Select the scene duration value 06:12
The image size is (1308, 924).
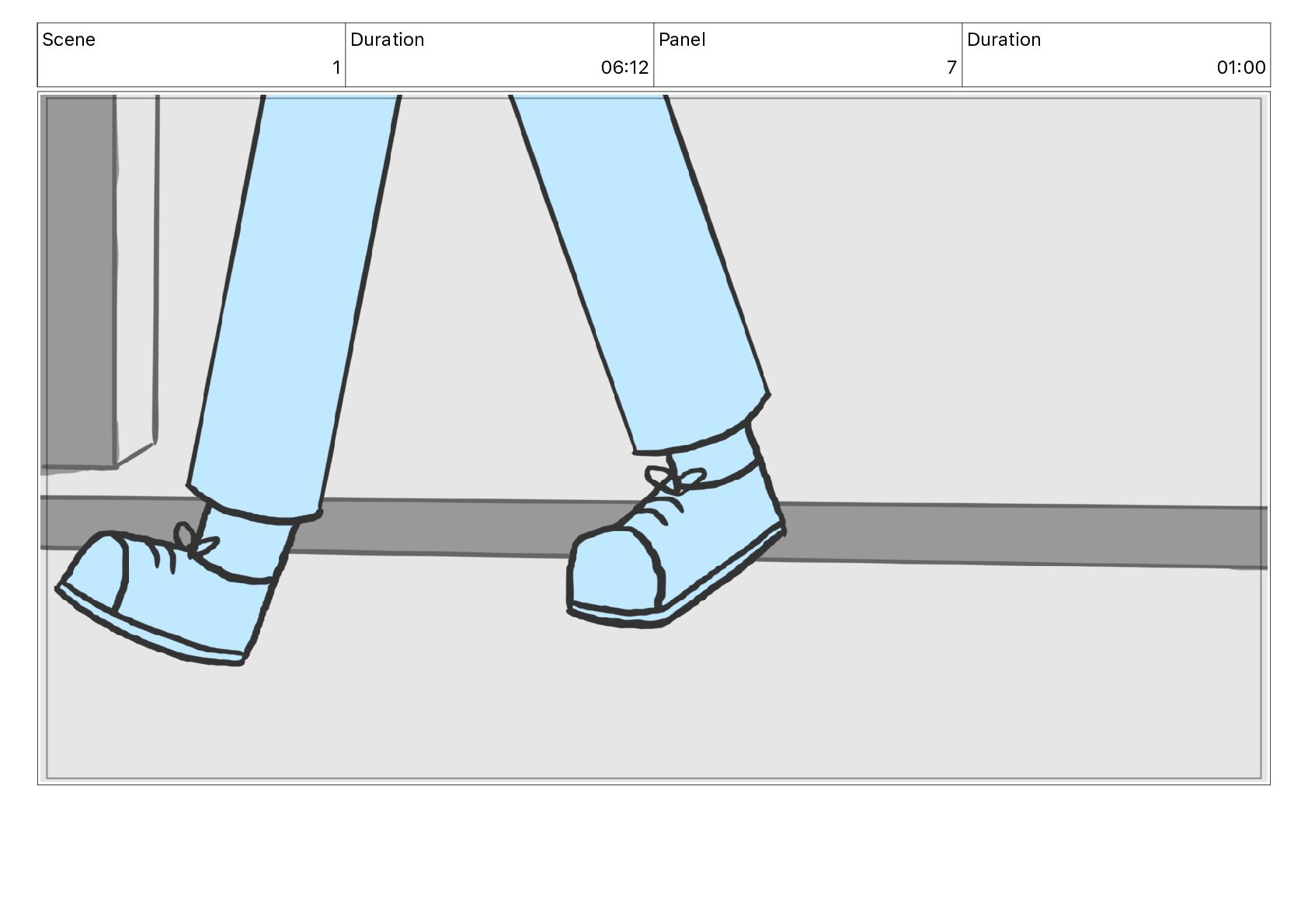(624, 68)
